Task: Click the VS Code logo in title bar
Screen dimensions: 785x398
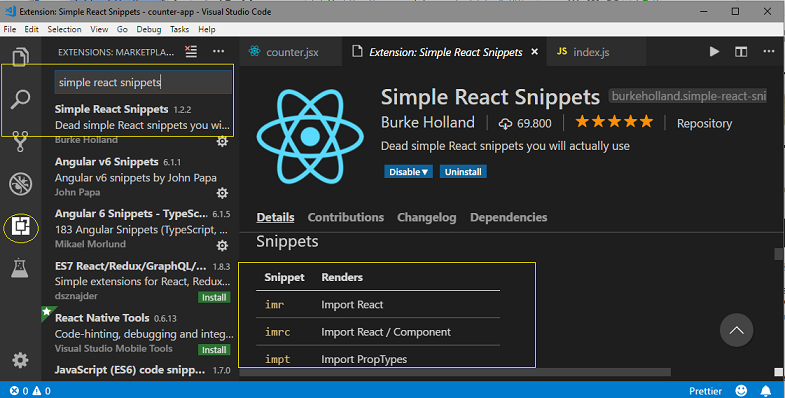Action: [10, 11]
